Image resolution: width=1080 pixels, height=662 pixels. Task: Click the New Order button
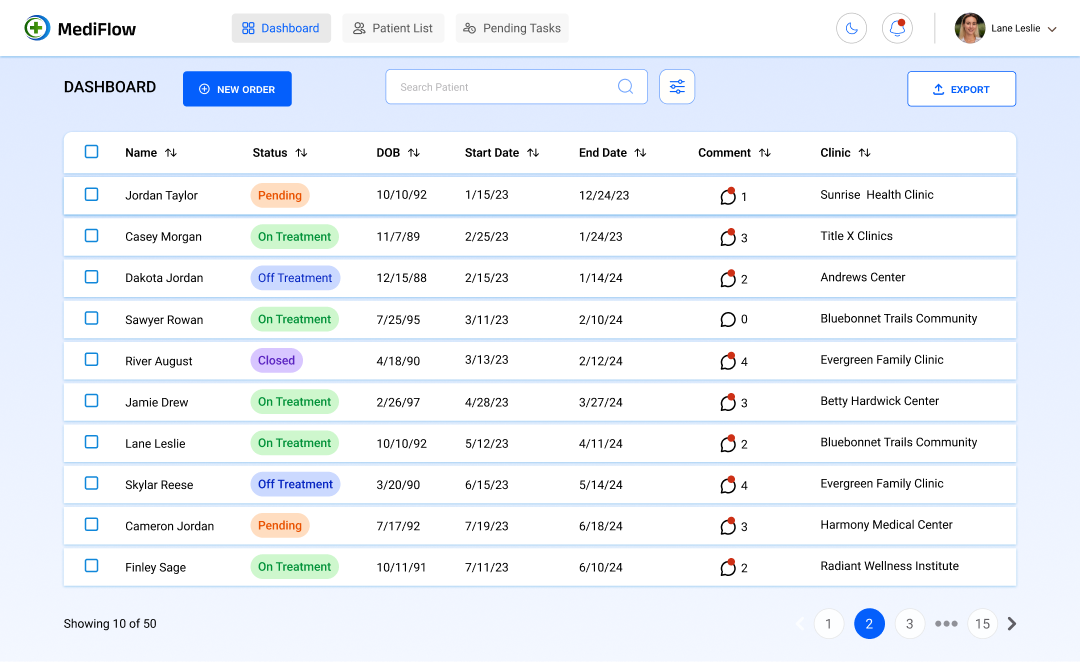click(237, 89)
